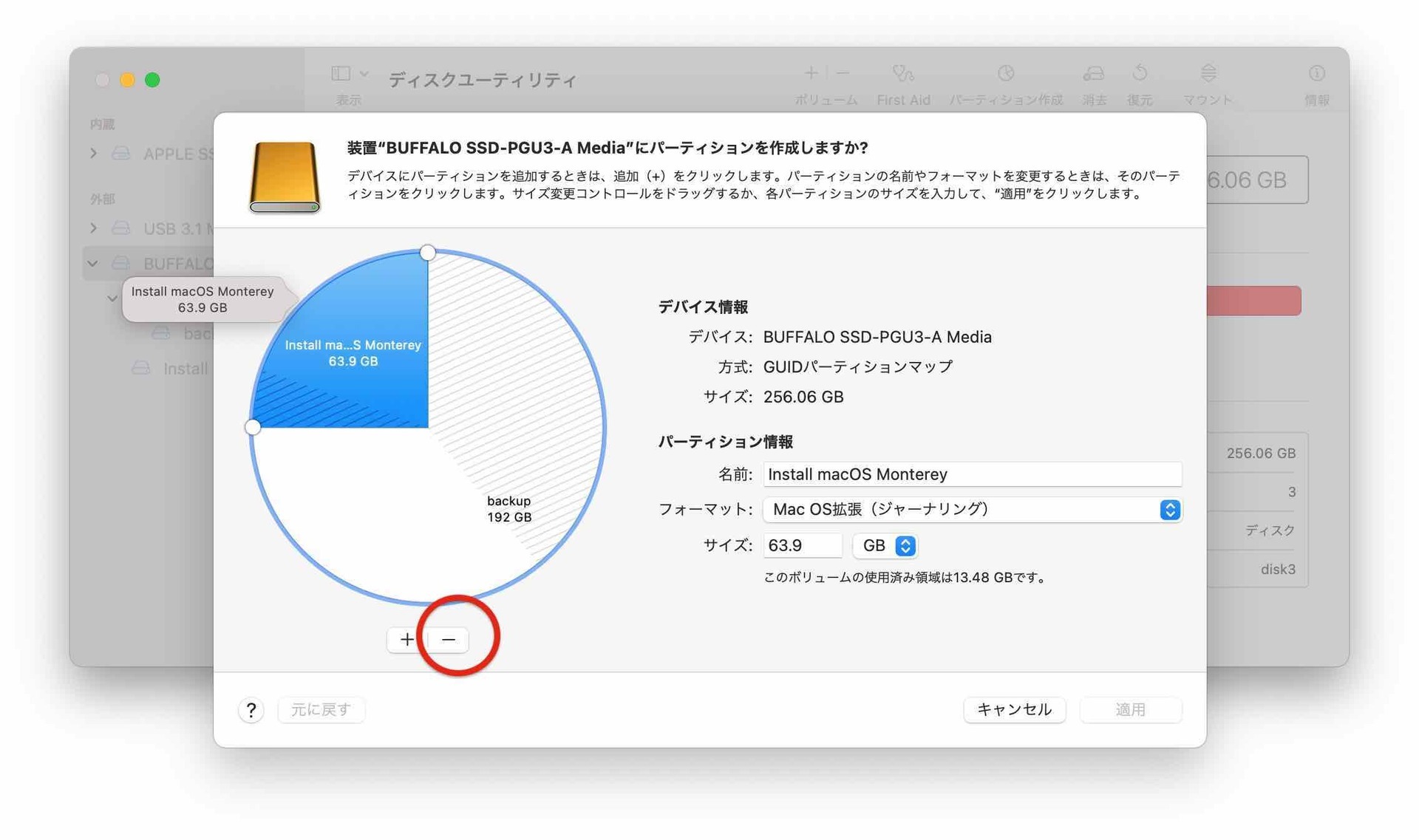
Task: Click the 復元 restore toolbar icon
Action: (1140, 73)
